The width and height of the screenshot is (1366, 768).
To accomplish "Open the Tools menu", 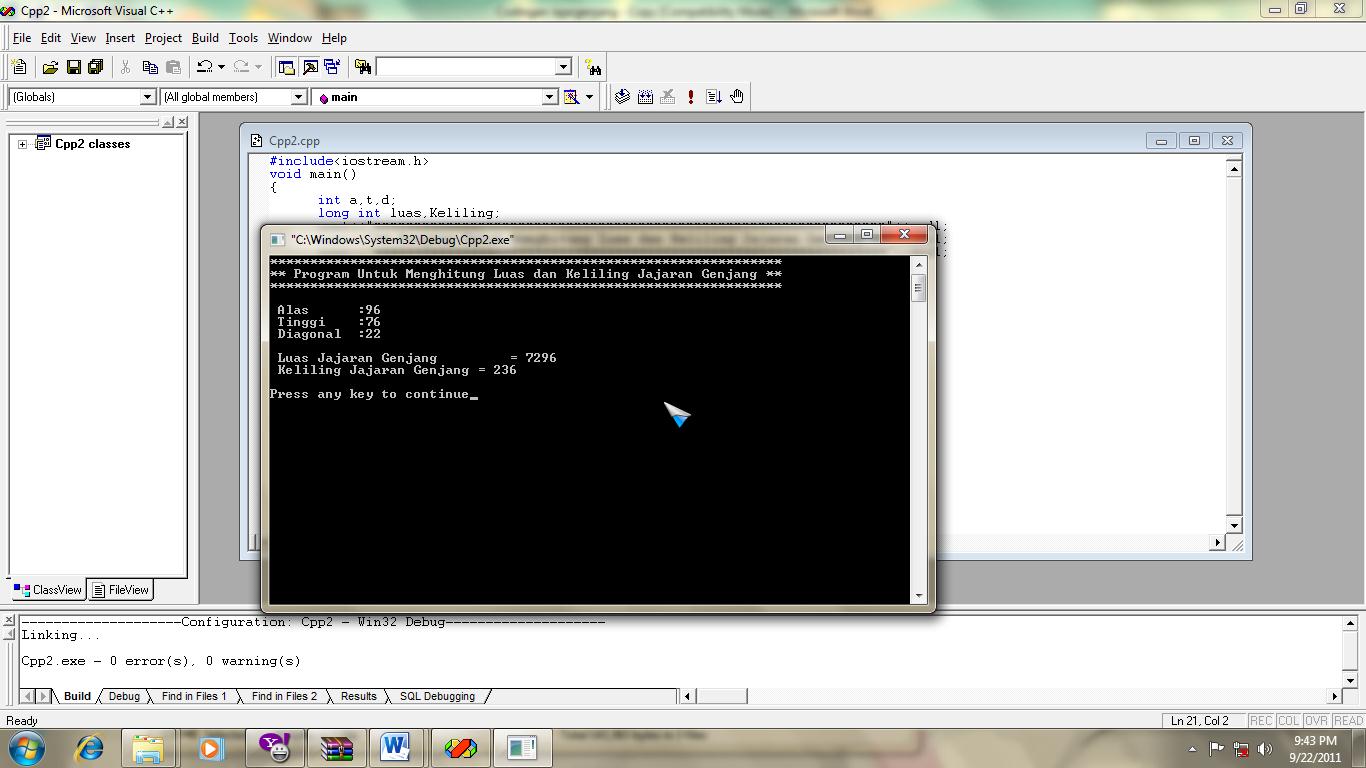I will coord(243,38).
